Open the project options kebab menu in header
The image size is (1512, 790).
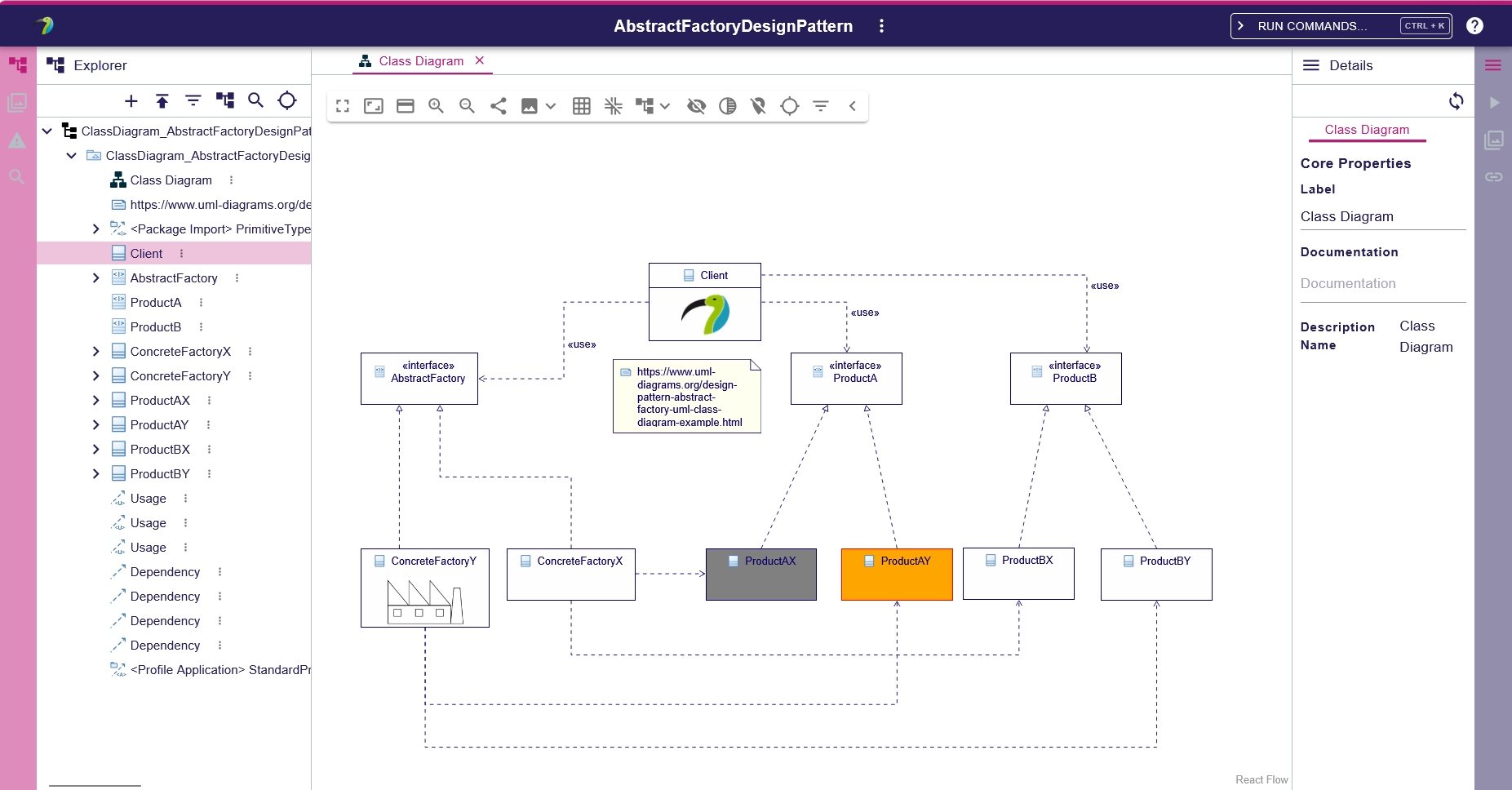pyautogui.click(x=881, y=26)
